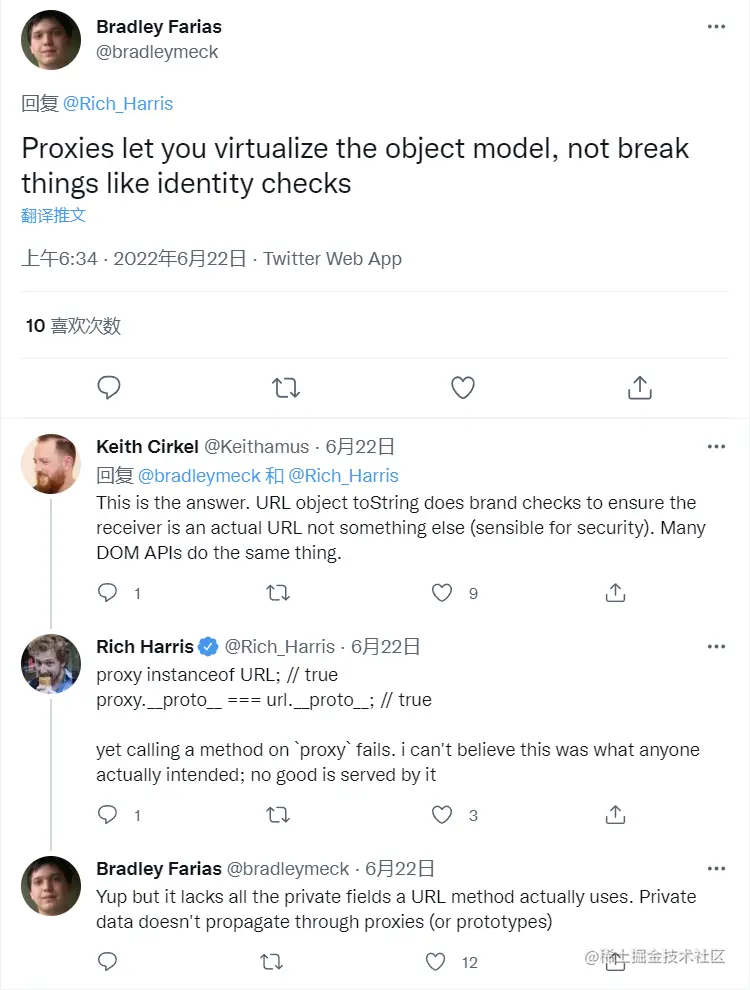
Task: Retweet Rich Harris's reply
Action: [278, 815]
